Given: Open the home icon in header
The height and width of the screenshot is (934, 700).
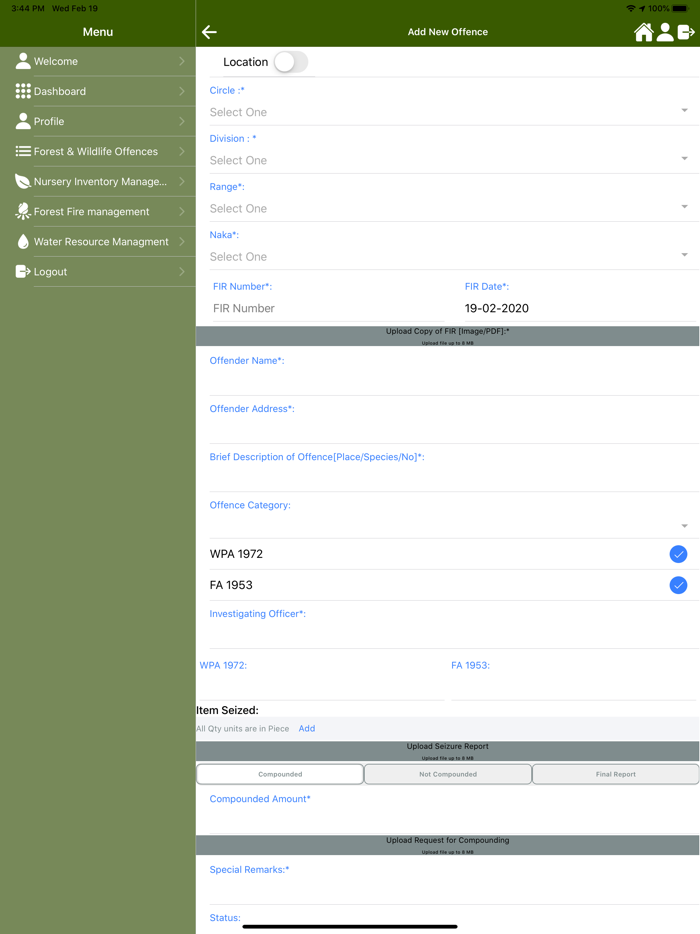Looking at the screenshot, I should click(x=643, y=32).
